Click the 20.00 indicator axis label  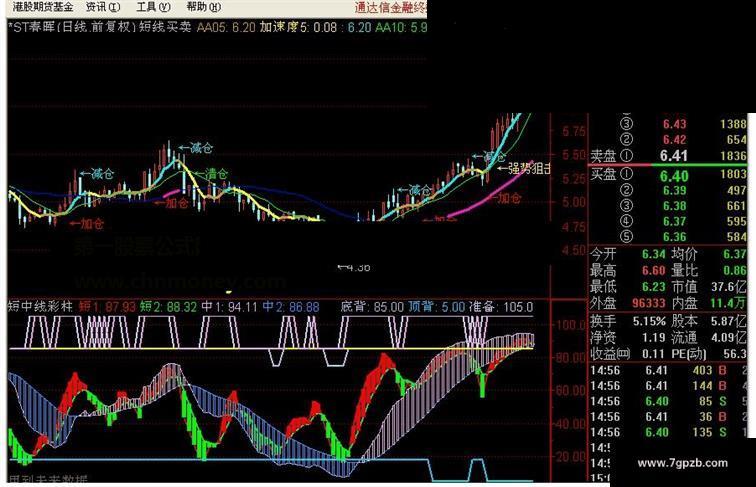pos(571,457)
